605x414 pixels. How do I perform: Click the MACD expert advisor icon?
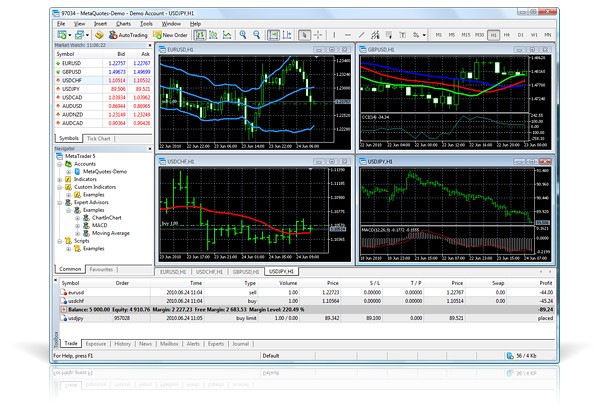[x=86, y=225]
